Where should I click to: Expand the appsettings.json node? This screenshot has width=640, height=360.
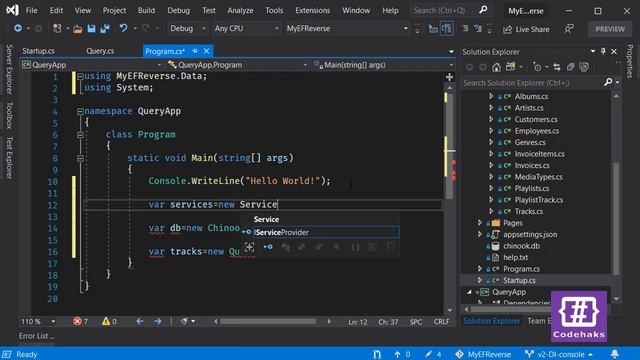(x=480, y=234)
